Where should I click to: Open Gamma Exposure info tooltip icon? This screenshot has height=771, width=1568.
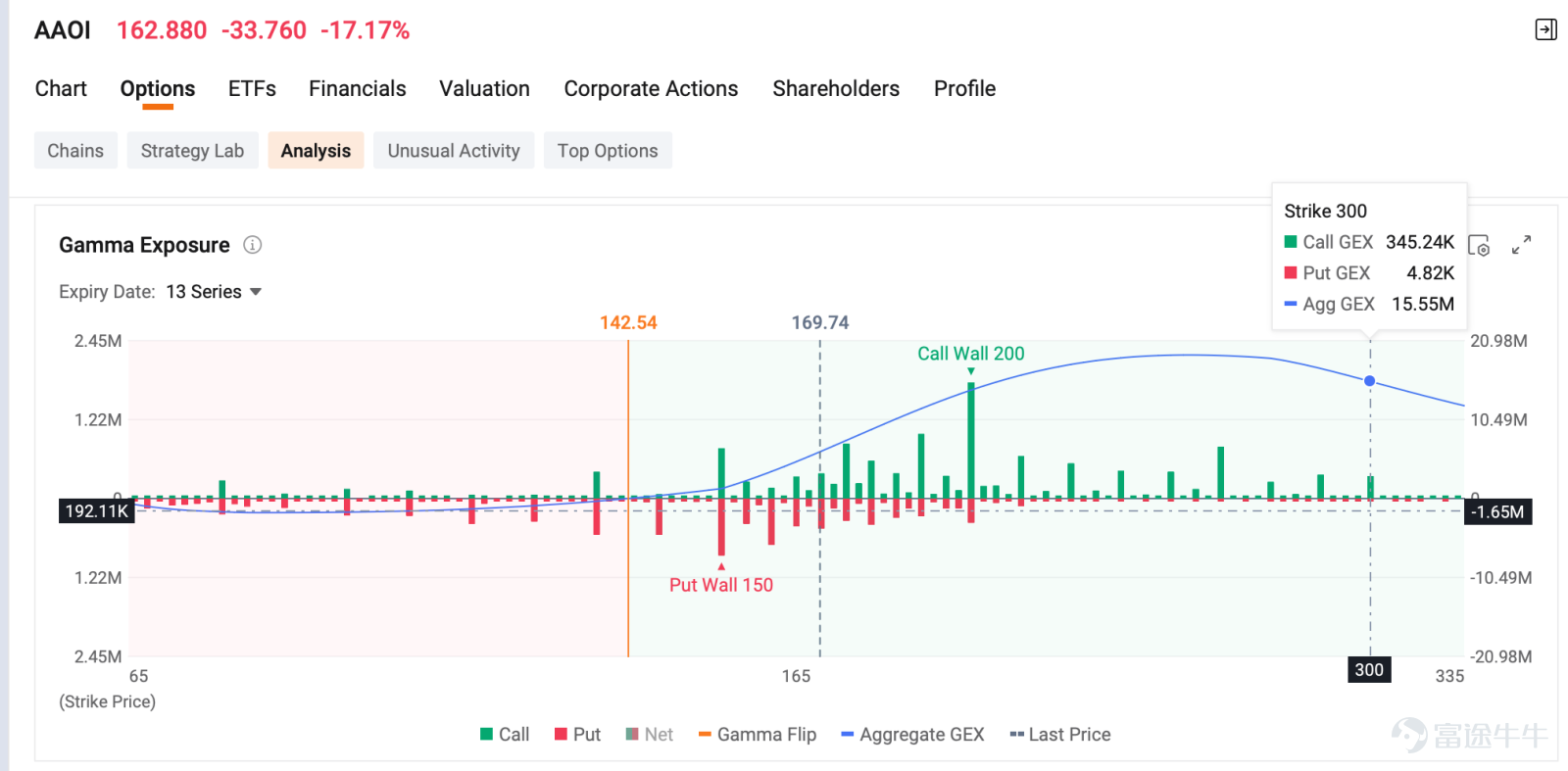(x=253, y=245)
